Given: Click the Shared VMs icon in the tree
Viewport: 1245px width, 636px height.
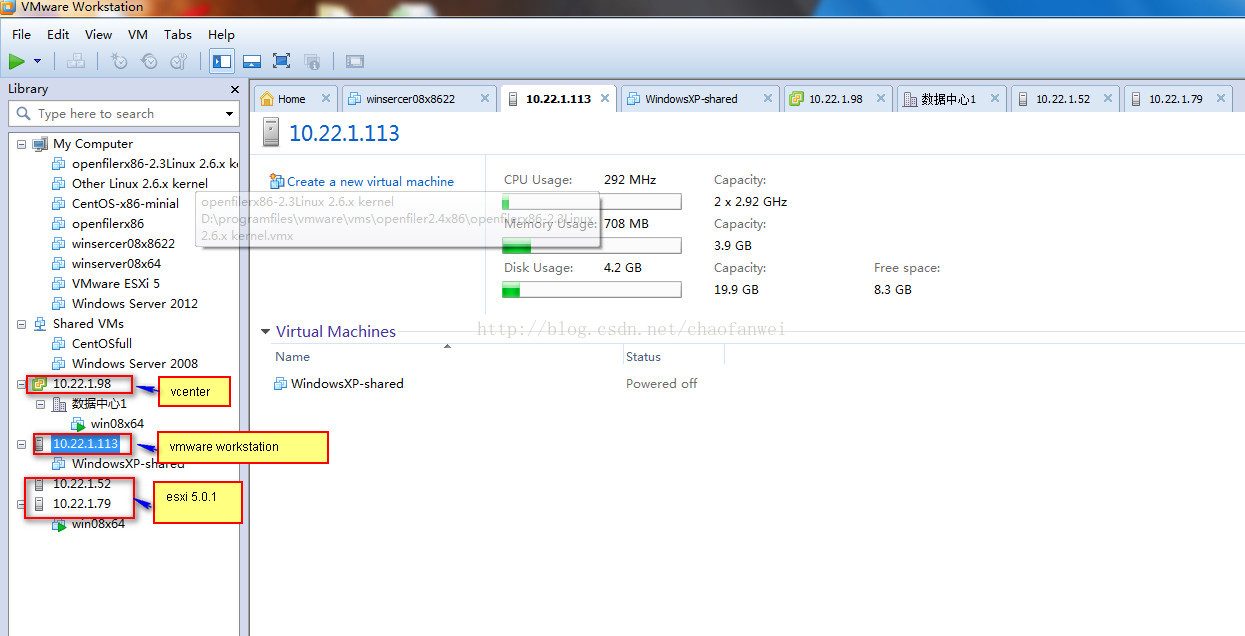Looking at the screenshot, I should click(x=40, y=324).
